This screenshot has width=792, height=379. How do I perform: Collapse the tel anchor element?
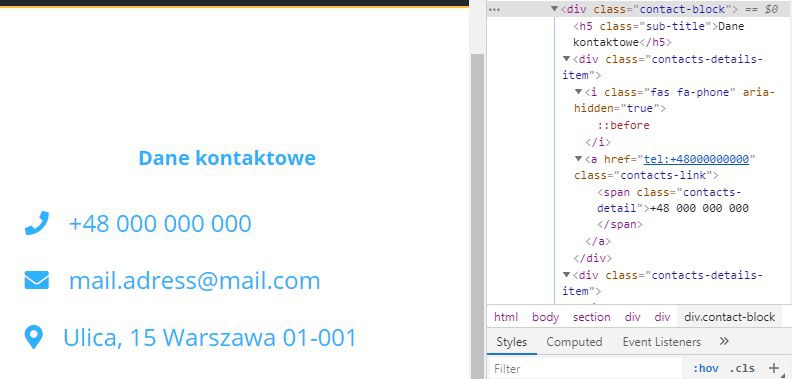(578, 159)
